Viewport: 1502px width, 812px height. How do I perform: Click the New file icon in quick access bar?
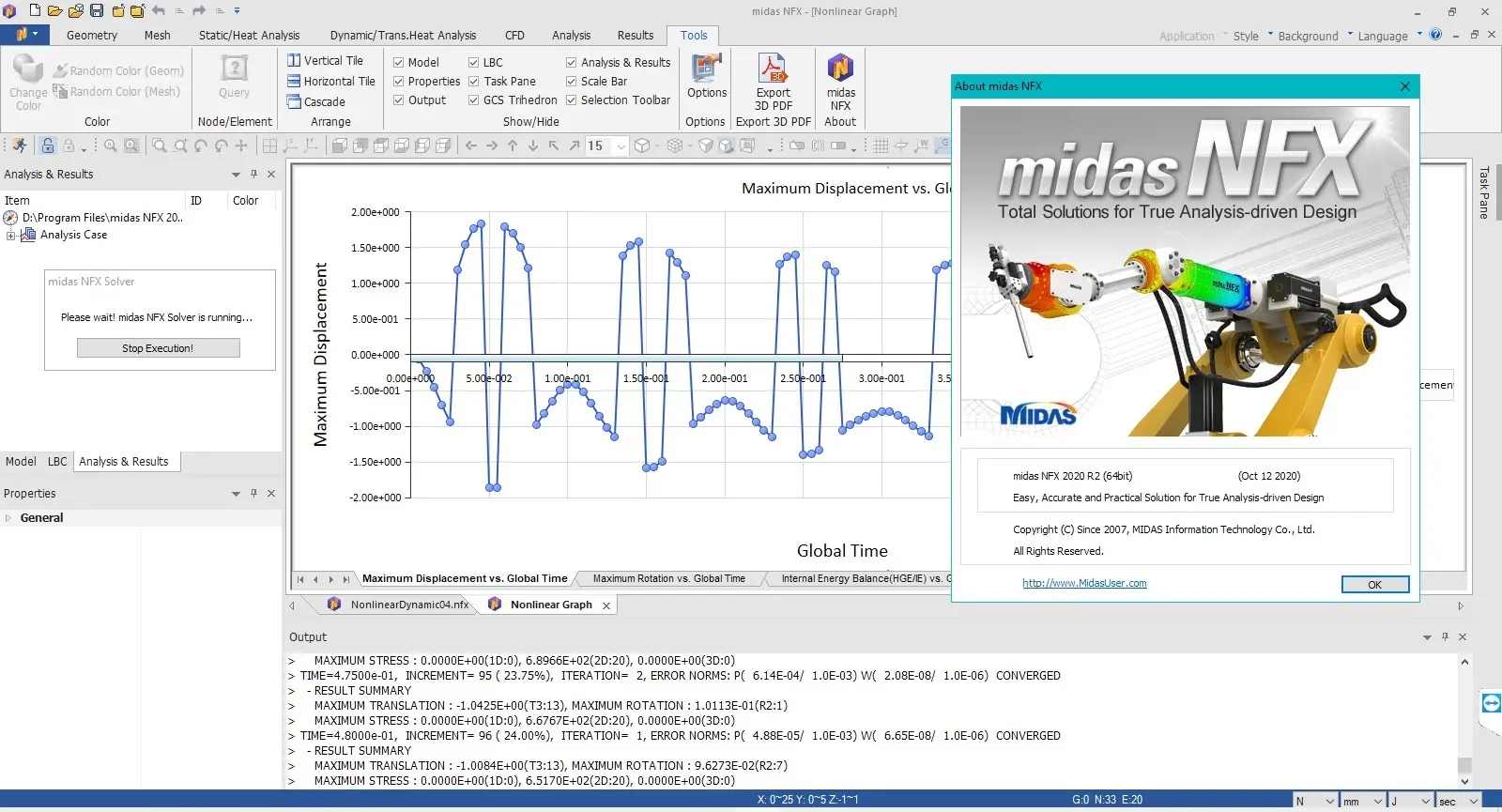tap(35, 11)
